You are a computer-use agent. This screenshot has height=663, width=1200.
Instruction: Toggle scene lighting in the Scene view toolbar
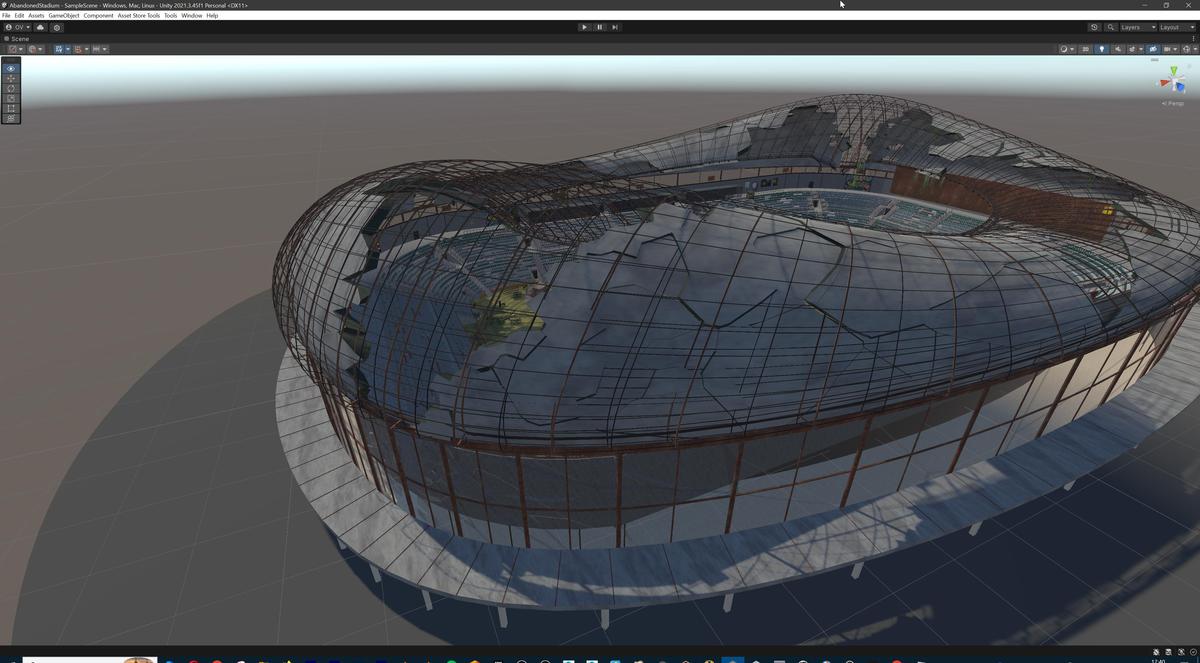pos(1102,48)
